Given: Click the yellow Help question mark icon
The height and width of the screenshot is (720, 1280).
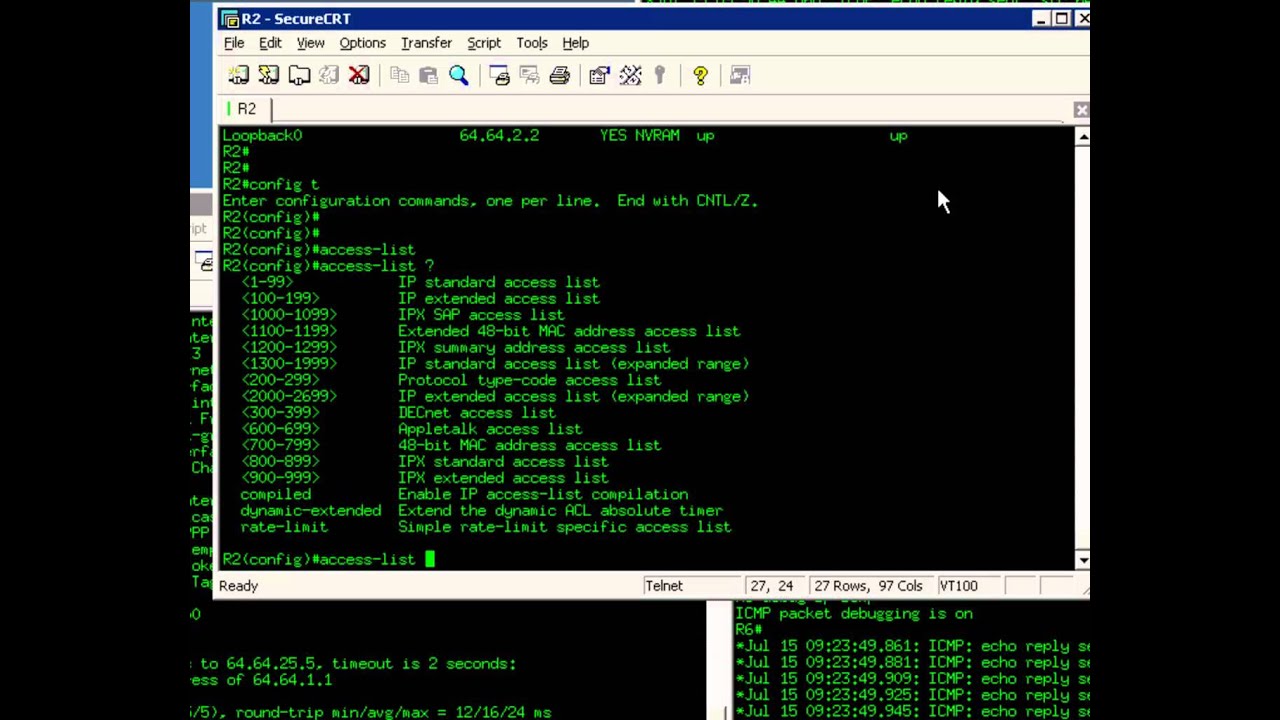Looking at the screenshot, I should coord(700,75).
